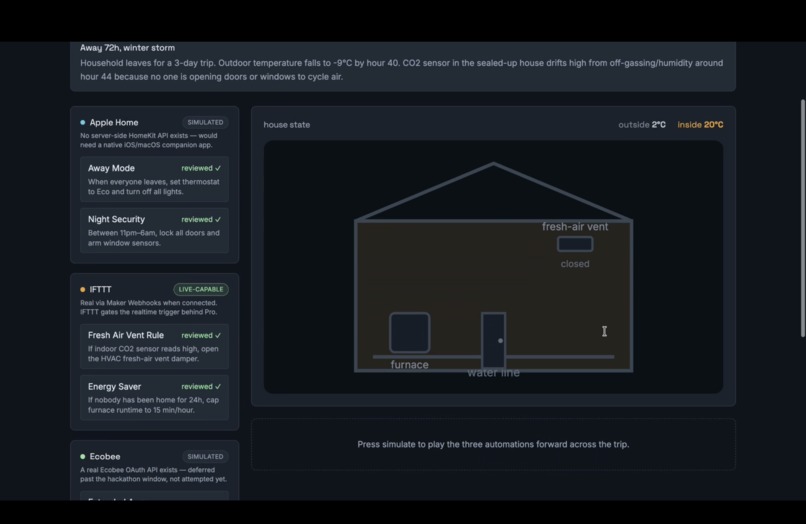Click the 'furnace' label in the diagram
806x524 pixels.
(410, 365)
